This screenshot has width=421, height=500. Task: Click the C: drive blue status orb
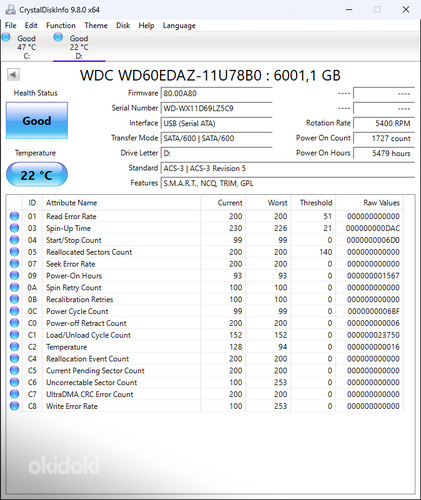point(6,37)
